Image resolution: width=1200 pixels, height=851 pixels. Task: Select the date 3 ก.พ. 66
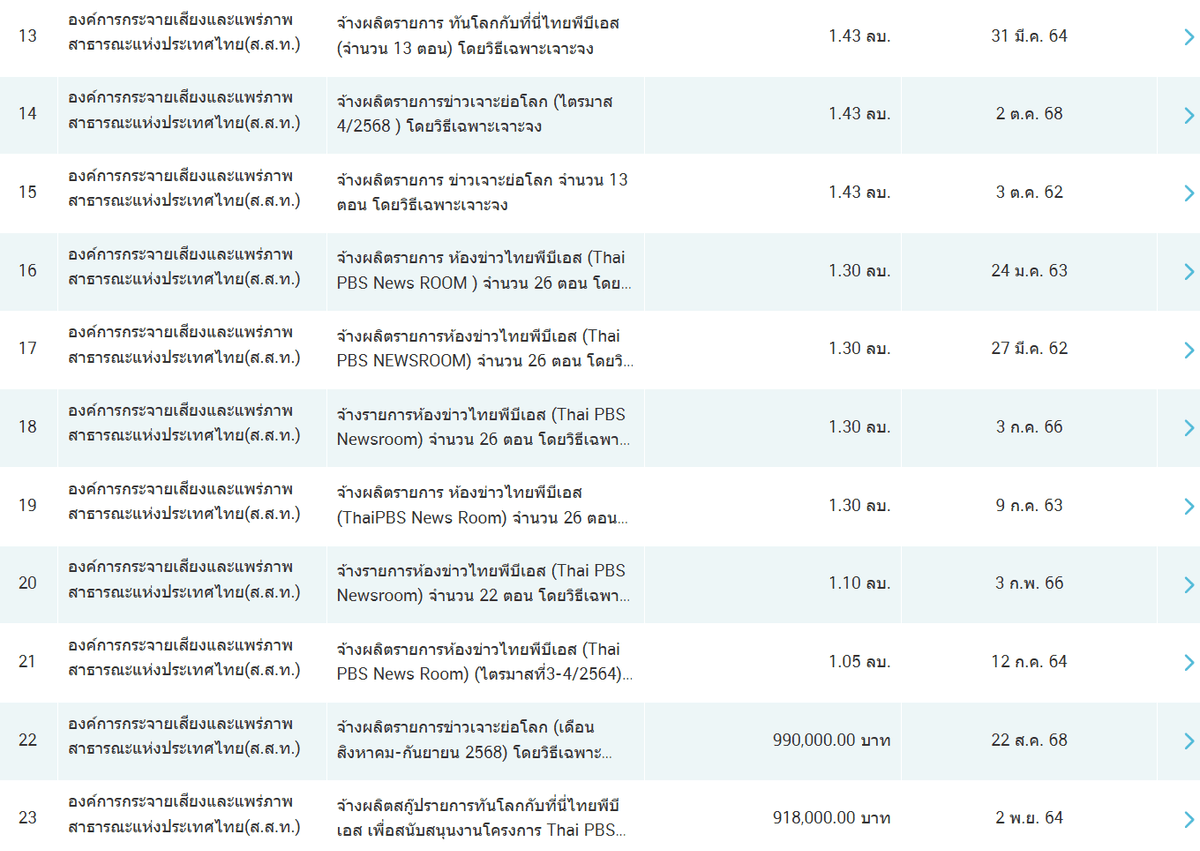[x=1029, y=583]
